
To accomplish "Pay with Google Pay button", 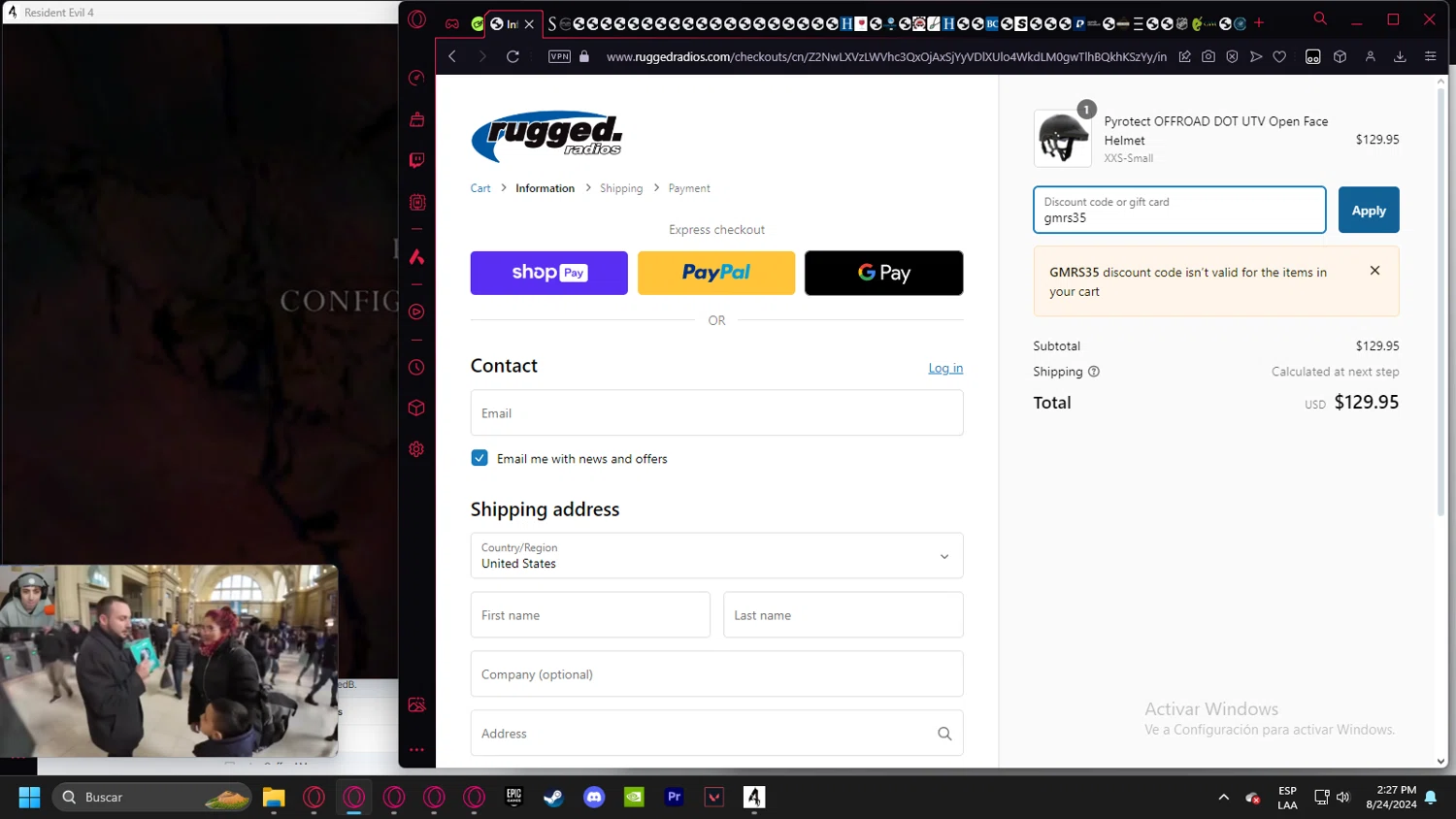I will (884, 273).
